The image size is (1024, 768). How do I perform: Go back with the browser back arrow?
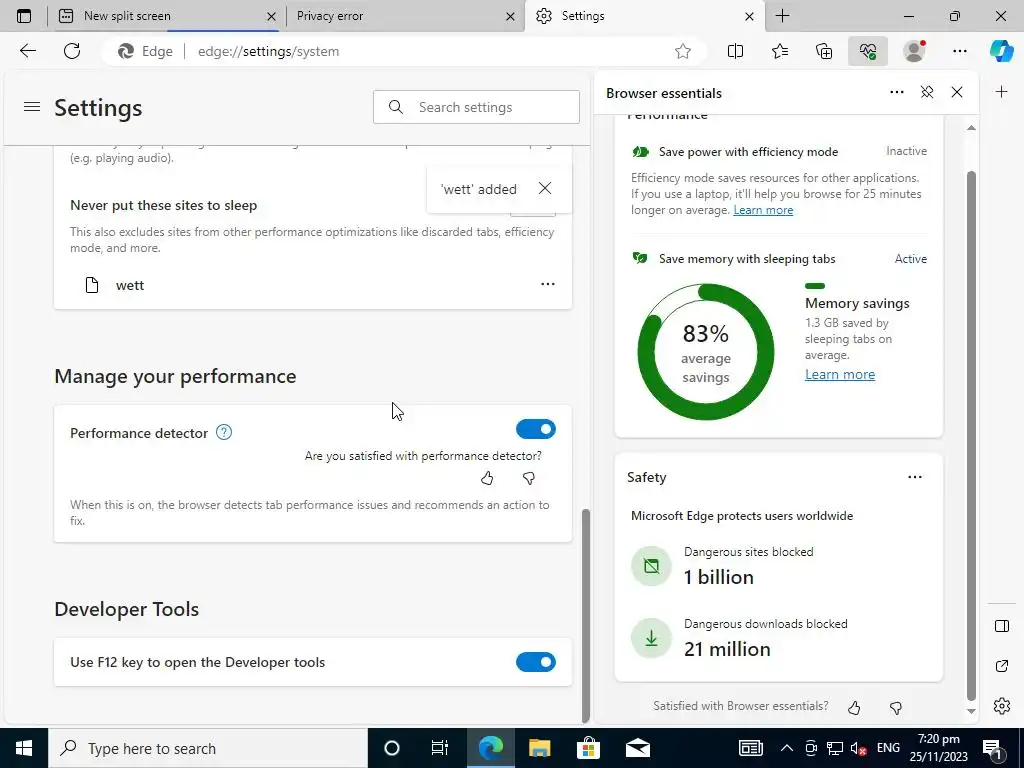[27, 51]
